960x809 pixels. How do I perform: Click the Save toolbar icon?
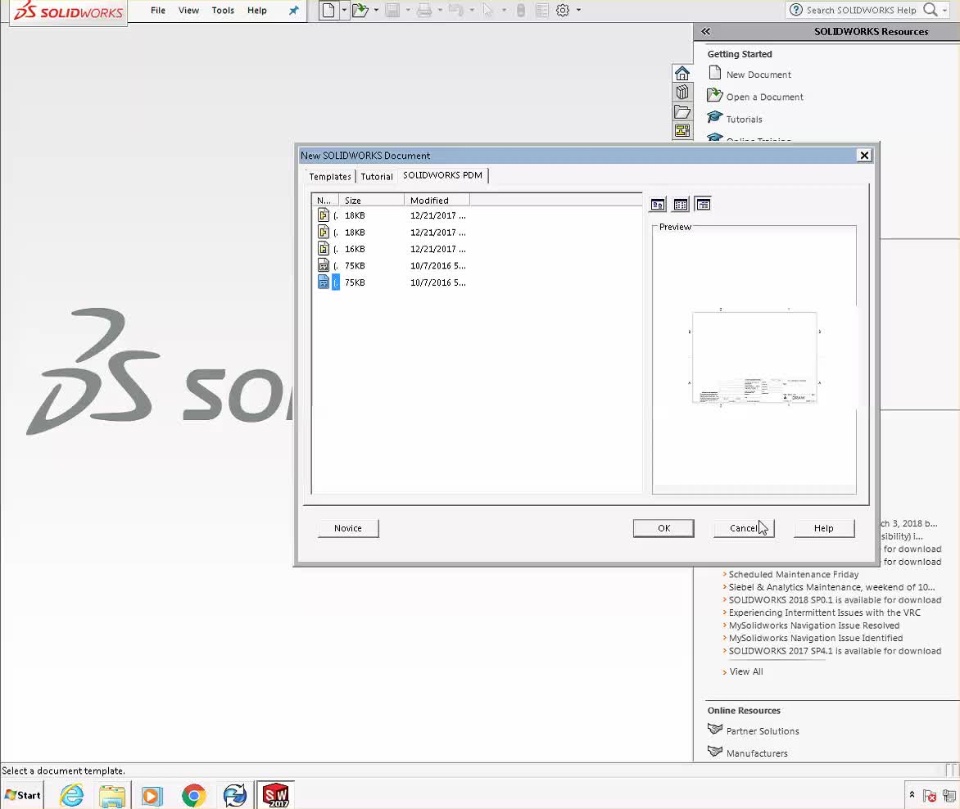(x=392, y=10)
